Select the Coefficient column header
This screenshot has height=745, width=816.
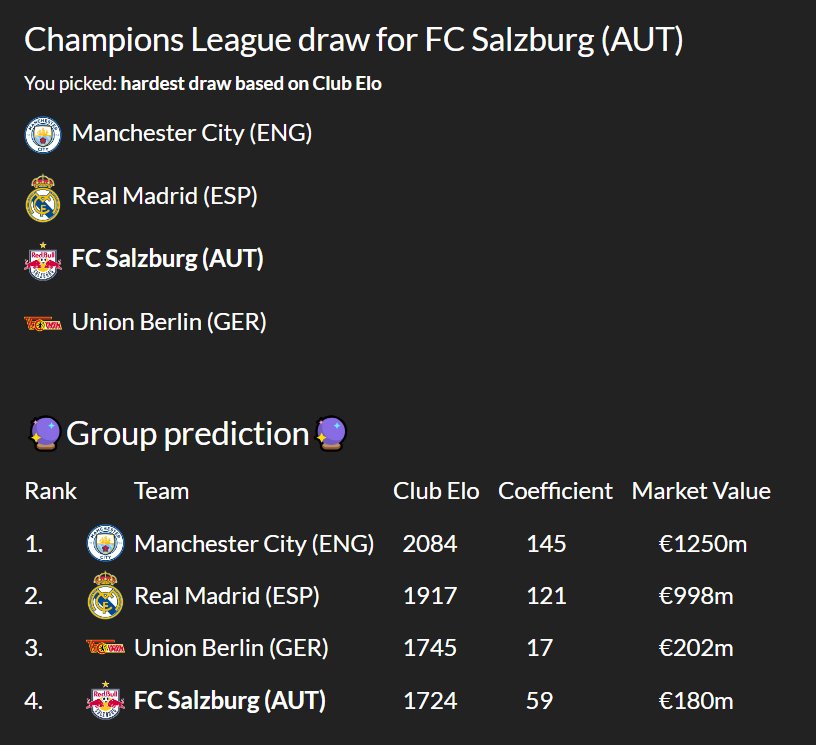pos(555,491)
